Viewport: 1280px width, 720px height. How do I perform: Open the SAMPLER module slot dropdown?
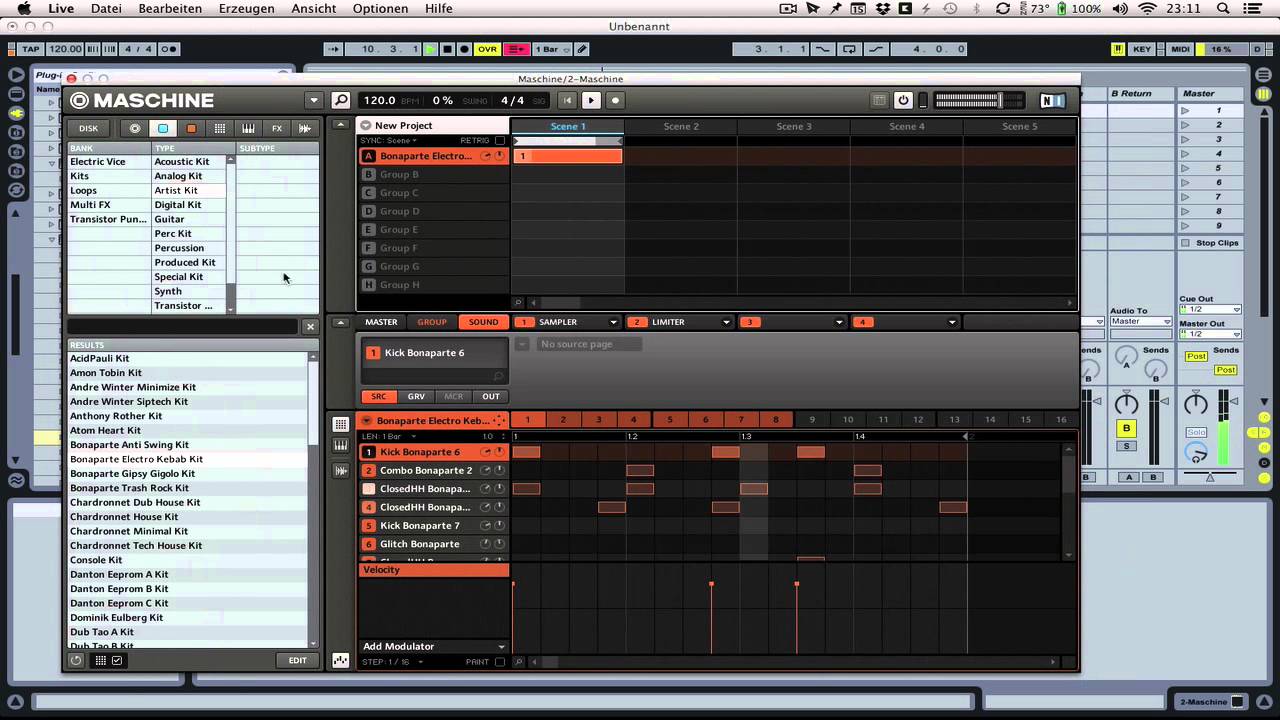[613, 322]
